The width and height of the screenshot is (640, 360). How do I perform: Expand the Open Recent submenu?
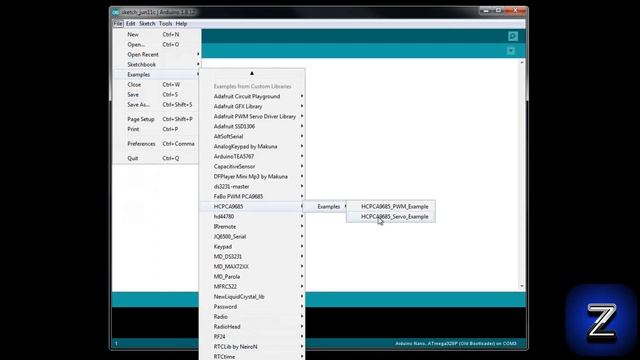point(157,55)
